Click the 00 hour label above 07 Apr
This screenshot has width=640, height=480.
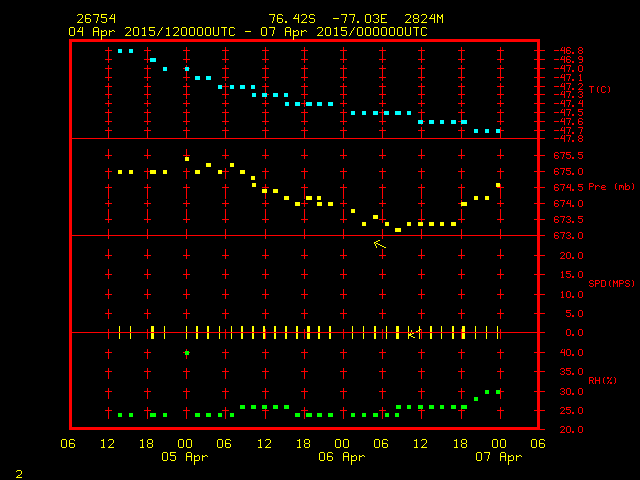[x=499, y=444]
